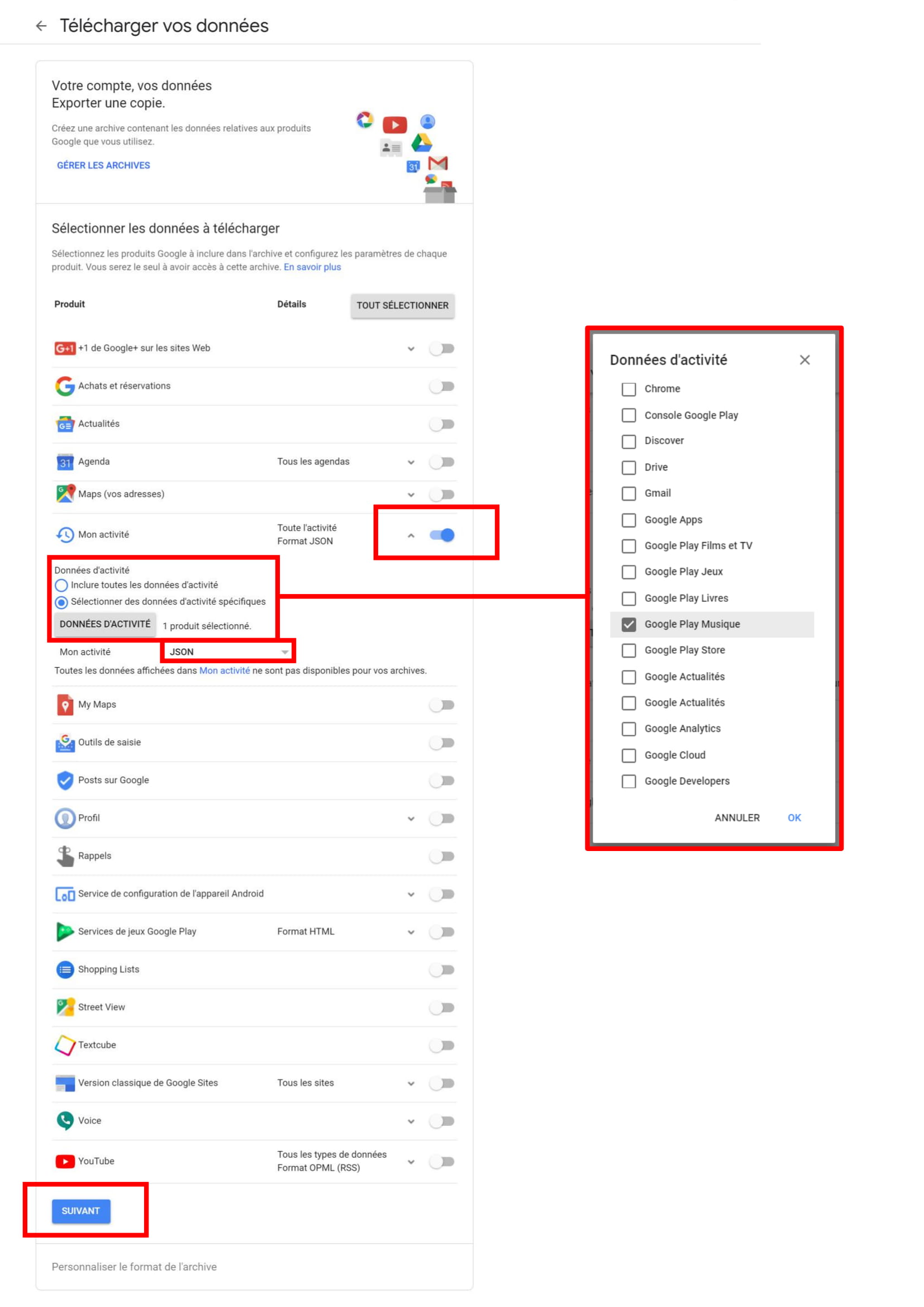Toggle on Achats et réservations

(442, 387)
